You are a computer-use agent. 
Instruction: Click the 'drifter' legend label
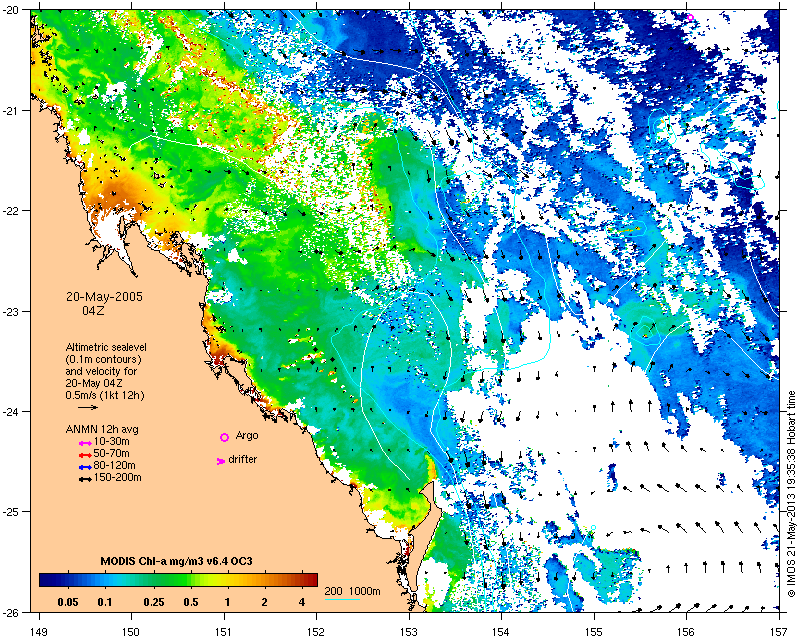[242, 459]
